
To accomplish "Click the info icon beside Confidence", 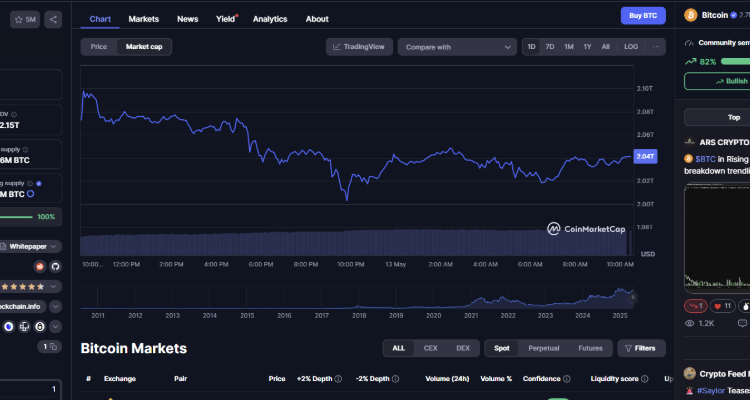I will click(567, 379).
